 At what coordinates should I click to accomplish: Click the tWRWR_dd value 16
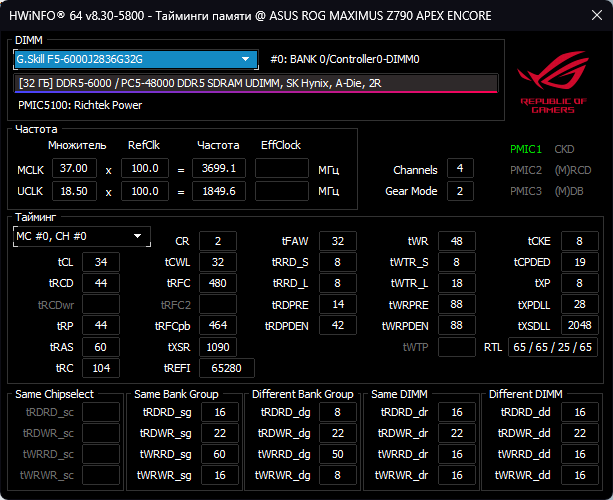pos(580,475)
